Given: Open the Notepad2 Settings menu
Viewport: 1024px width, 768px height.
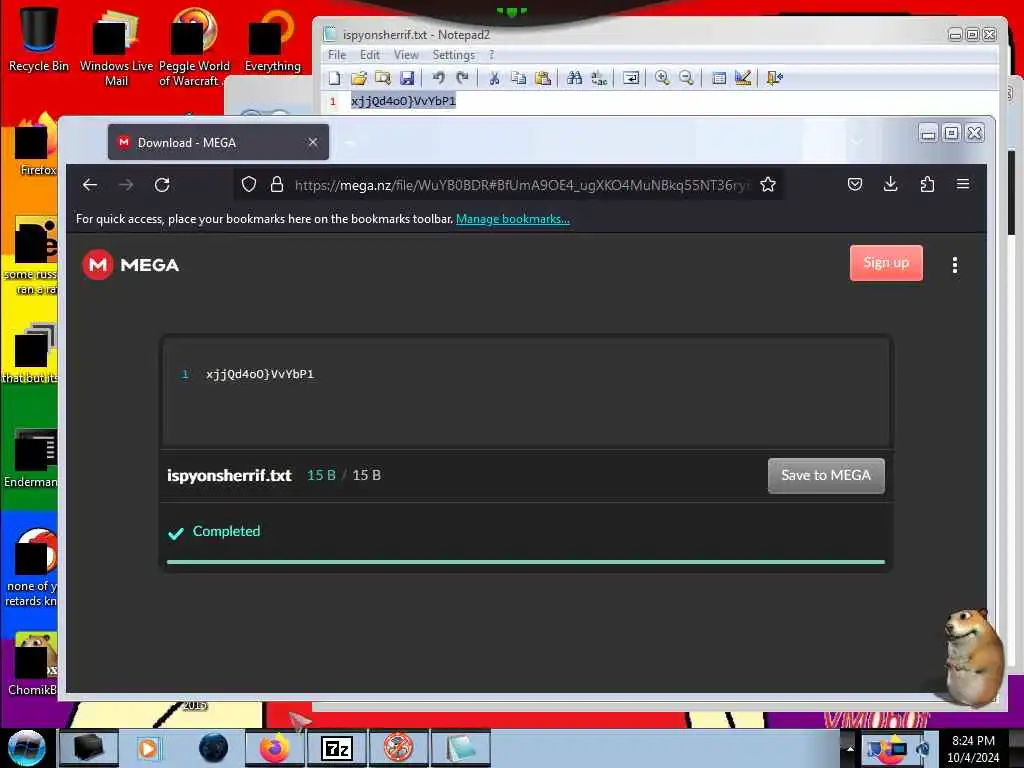Looking at the screenshot, I should (x=453, y=55).
